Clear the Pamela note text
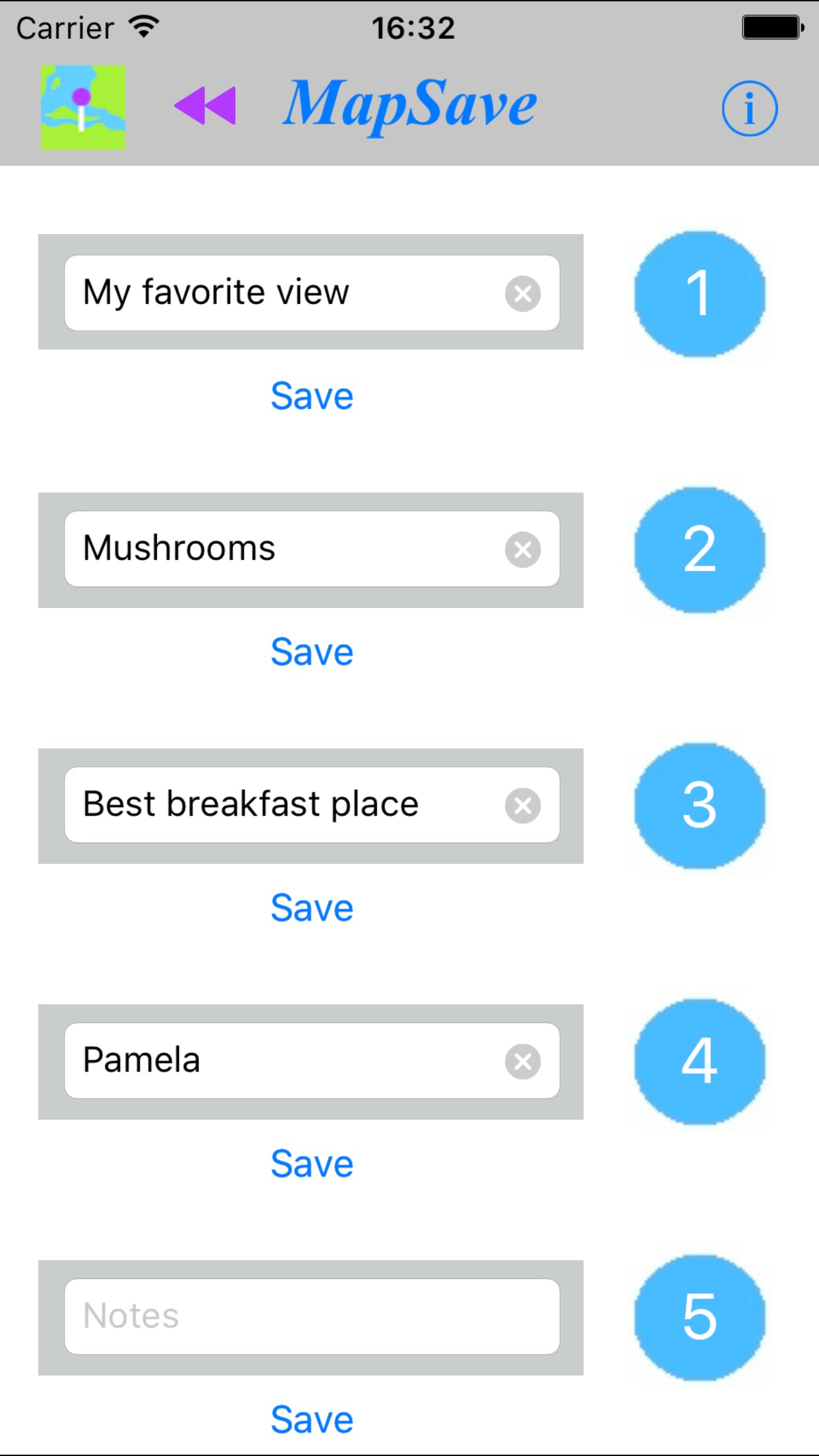This screenshot has width=819, height=1456. coord(522,1061)
